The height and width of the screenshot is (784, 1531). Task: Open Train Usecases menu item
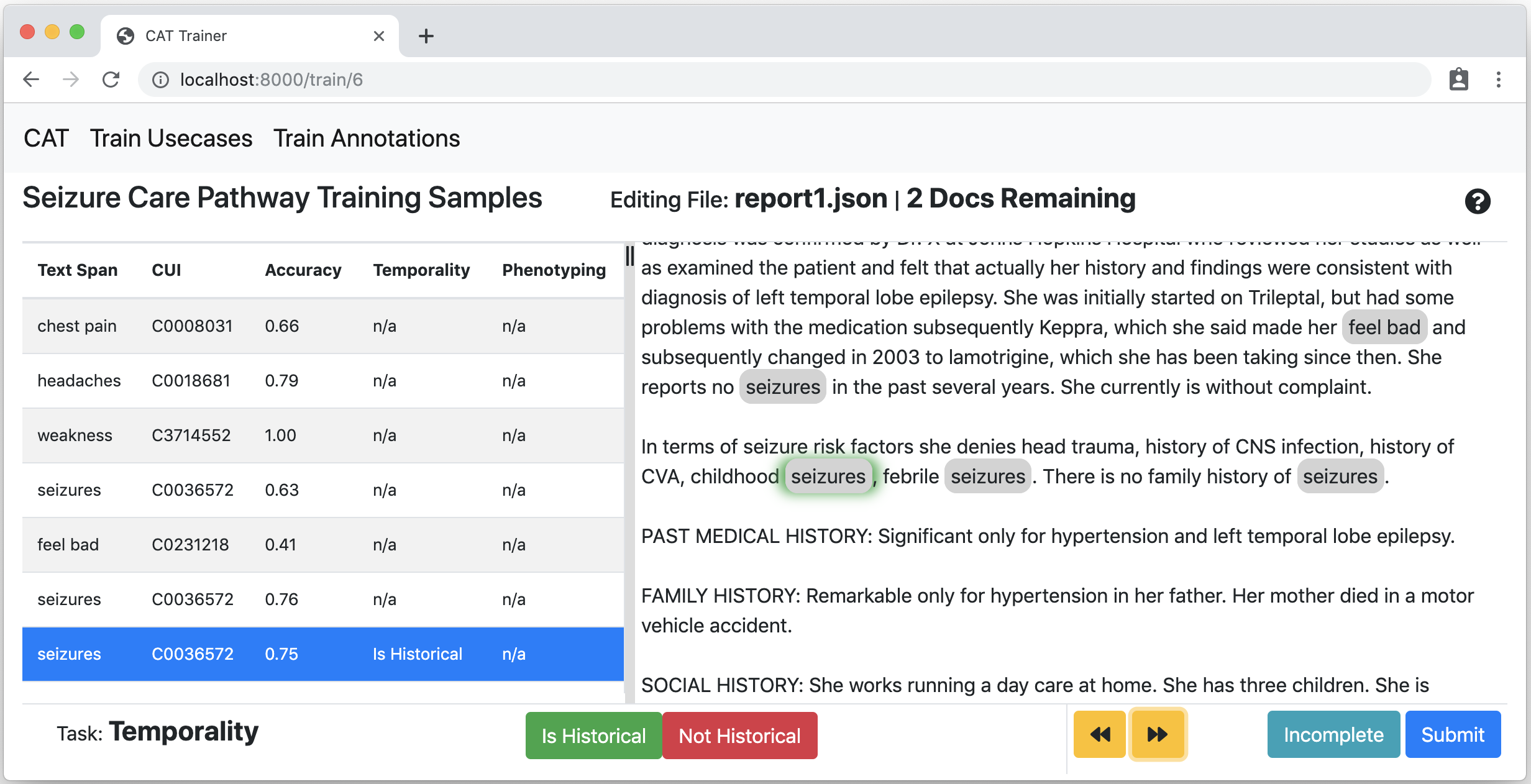171,138
